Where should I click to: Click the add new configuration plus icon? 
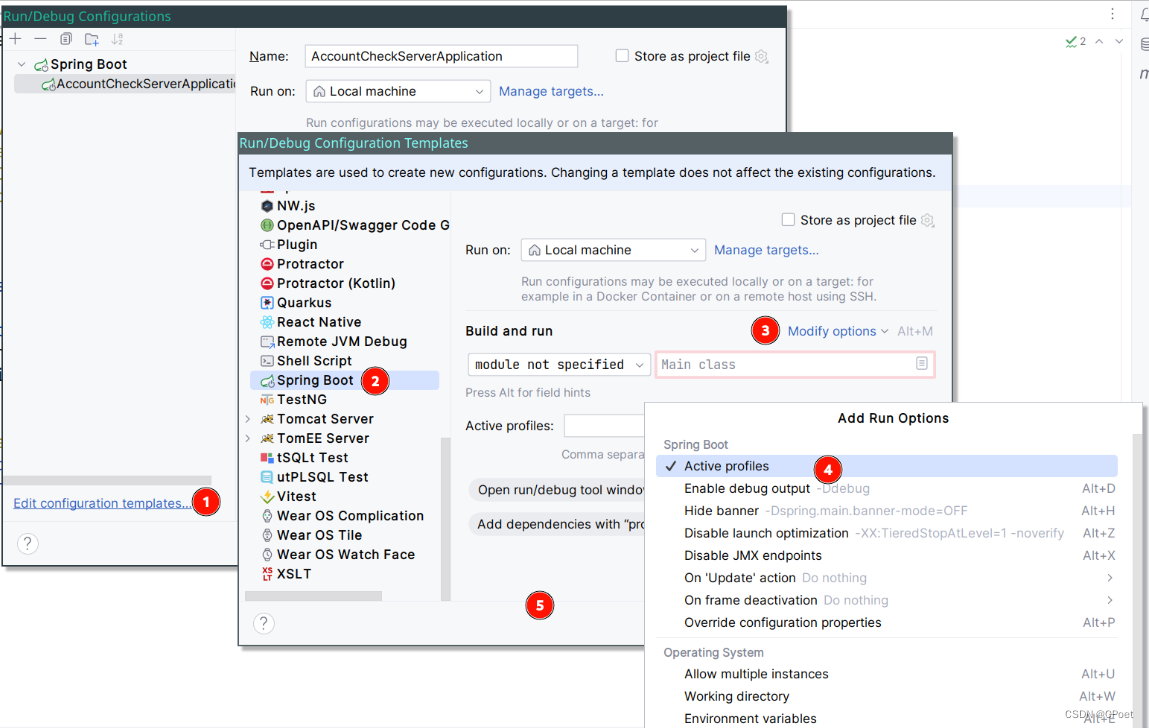pyautogui.click(x=15, y=39)
